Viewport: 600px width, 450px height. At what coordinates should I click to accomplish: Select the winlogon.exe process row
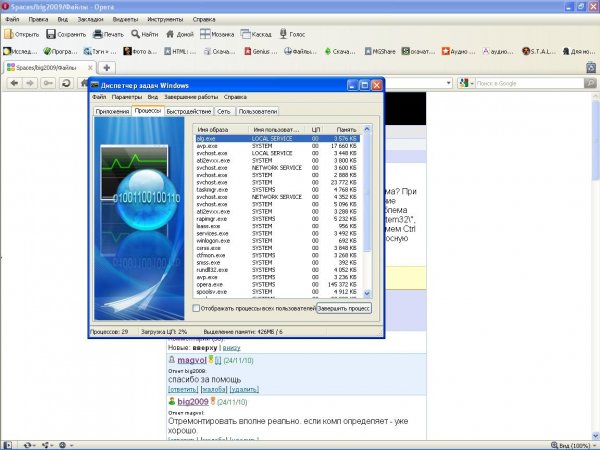tap(277, 241)
